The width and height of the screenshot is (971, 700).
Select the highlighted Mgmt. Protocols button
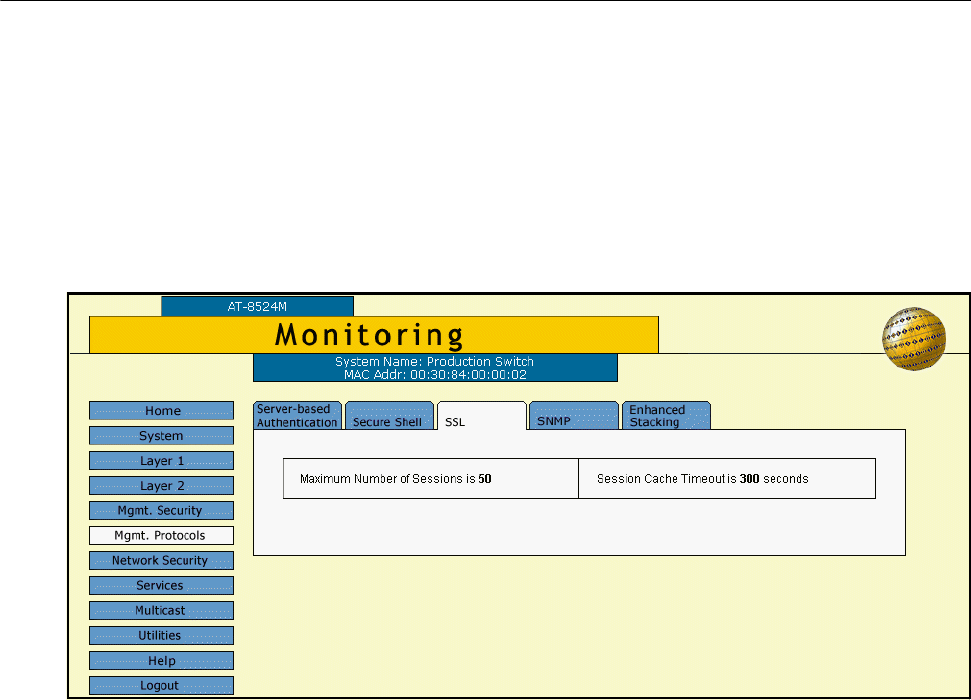[x=161, y=536]
